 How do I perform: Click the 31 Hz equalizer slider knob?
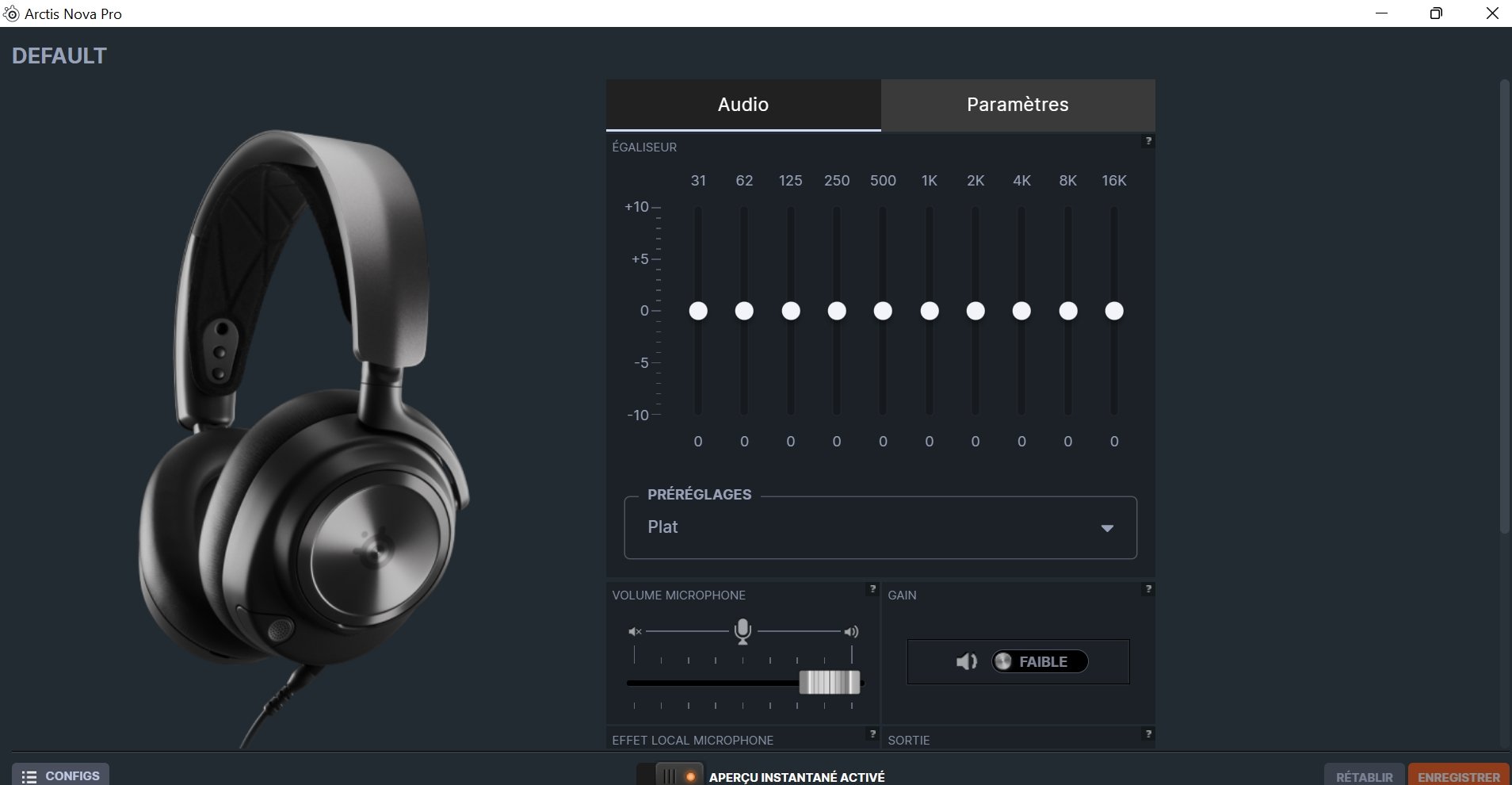pyautogui.click(x=698, y=311)
